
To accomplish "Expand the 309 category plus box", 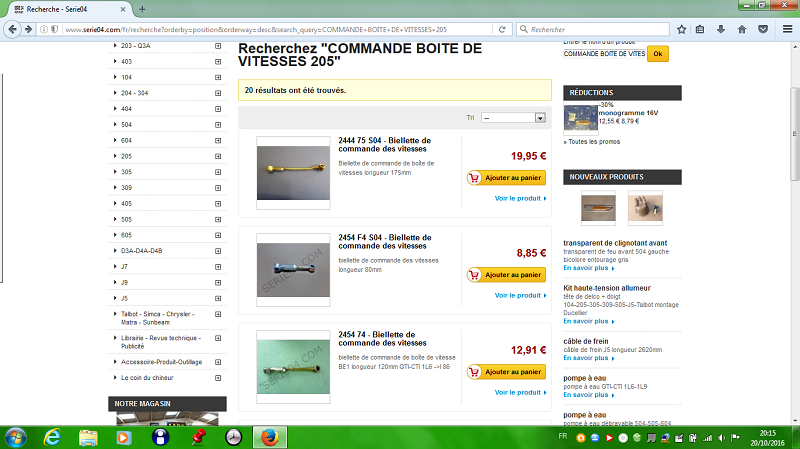I will [x=218, y=188].
